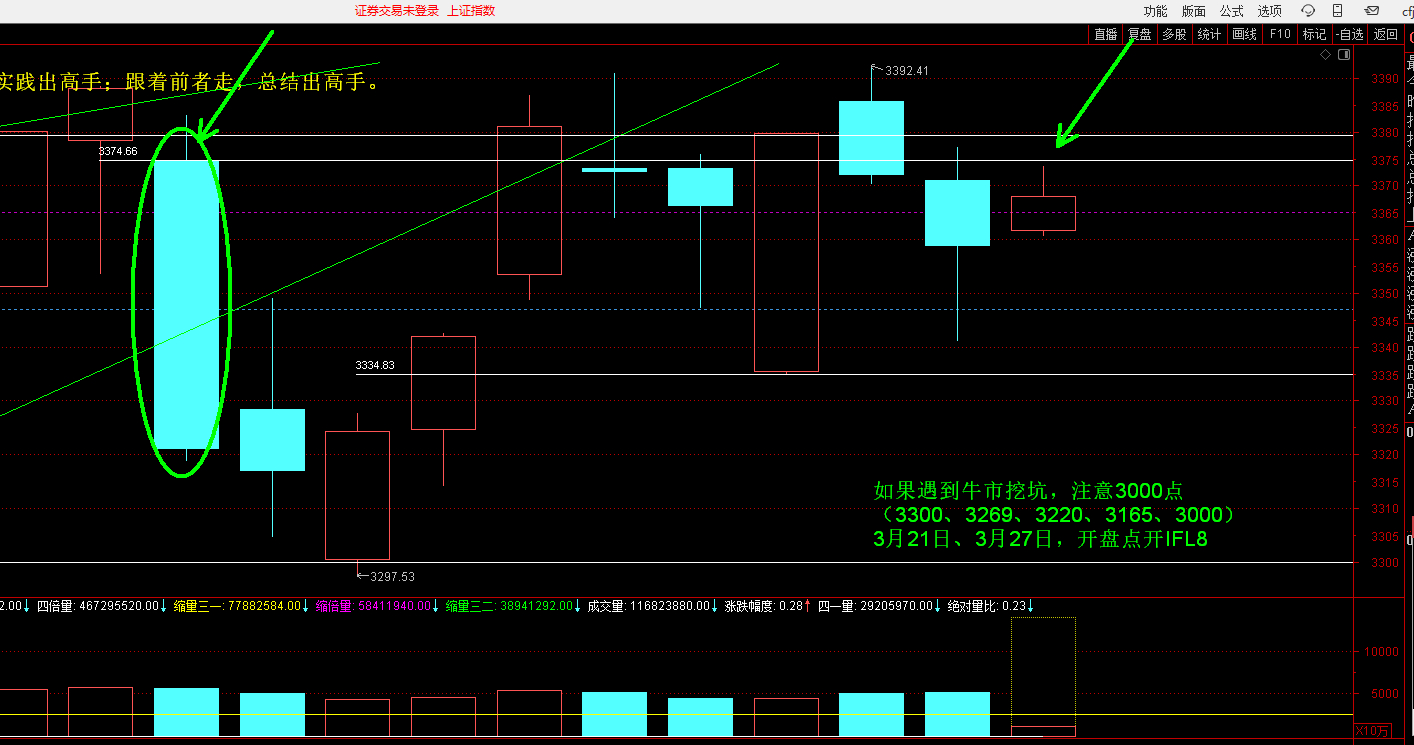Click the 统计 toolbar button
This screenshot has width=1414, height=745.
pyautogui.click(x=1209, y=34)
